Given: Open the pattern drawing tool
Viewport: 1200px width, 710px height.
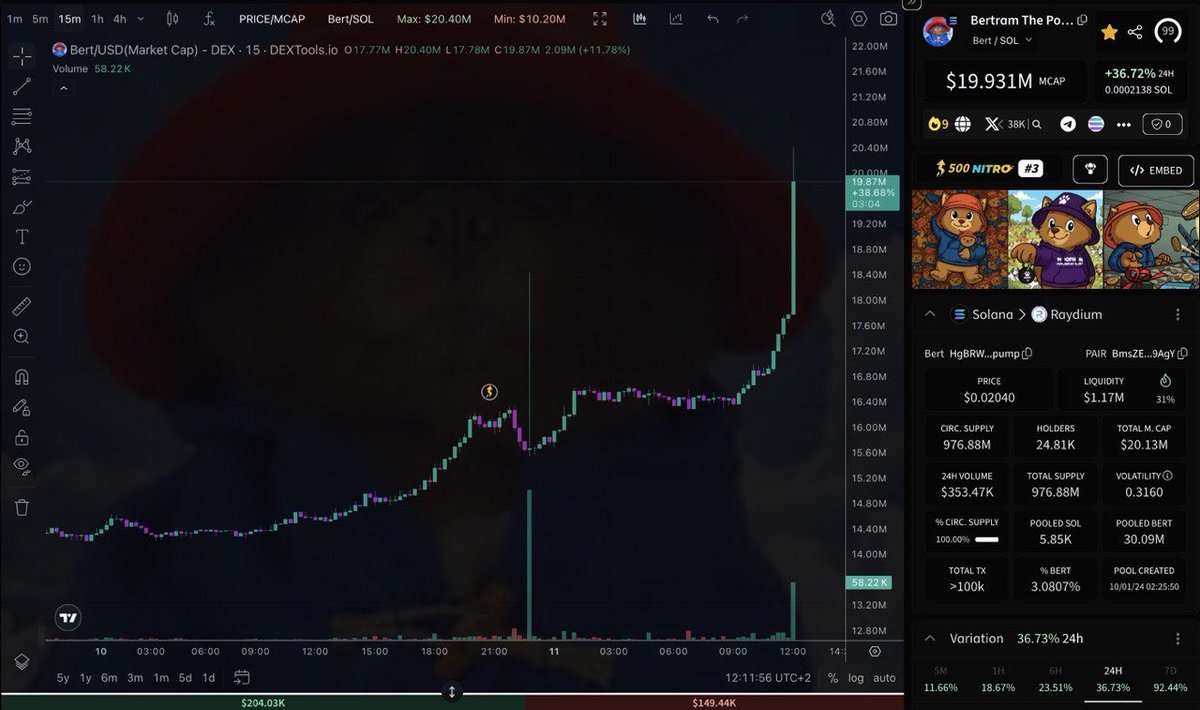Looking at the screenshot, I should tap(22, 147).
